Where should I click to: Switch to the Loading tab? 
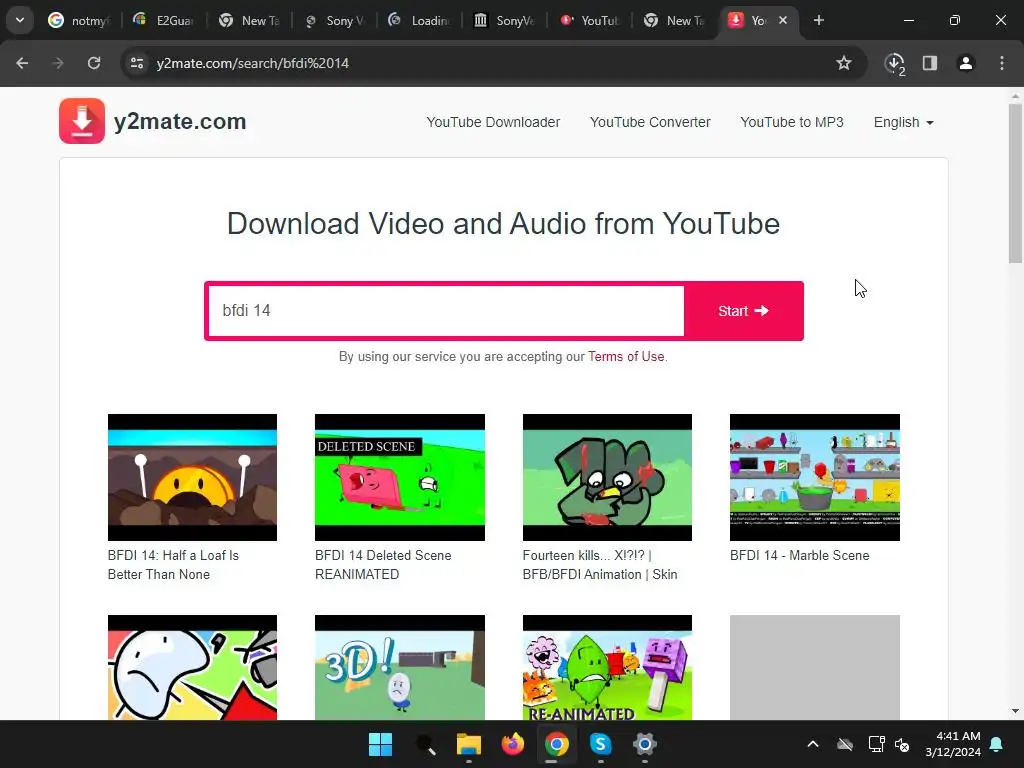click(419, 20)
